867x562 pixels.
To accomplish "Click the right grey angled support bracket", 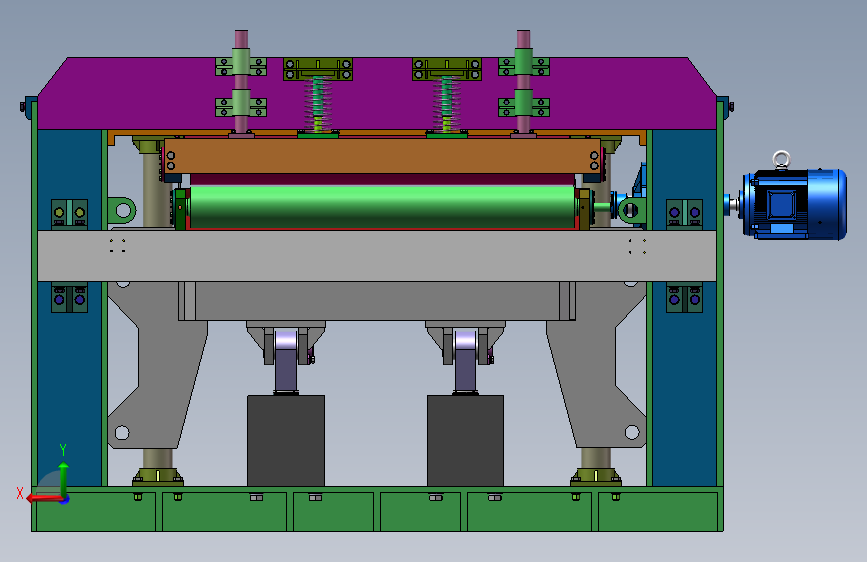I will point(596,365).
